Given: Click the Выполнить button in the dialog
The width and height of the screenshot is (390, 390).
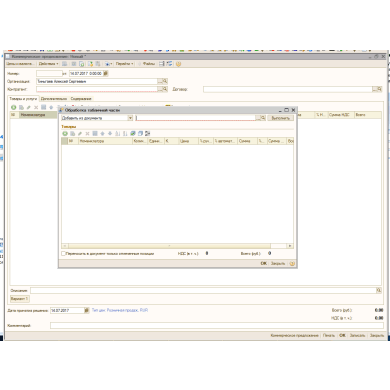Looking at the screenshot, I should tap(281, 118).
